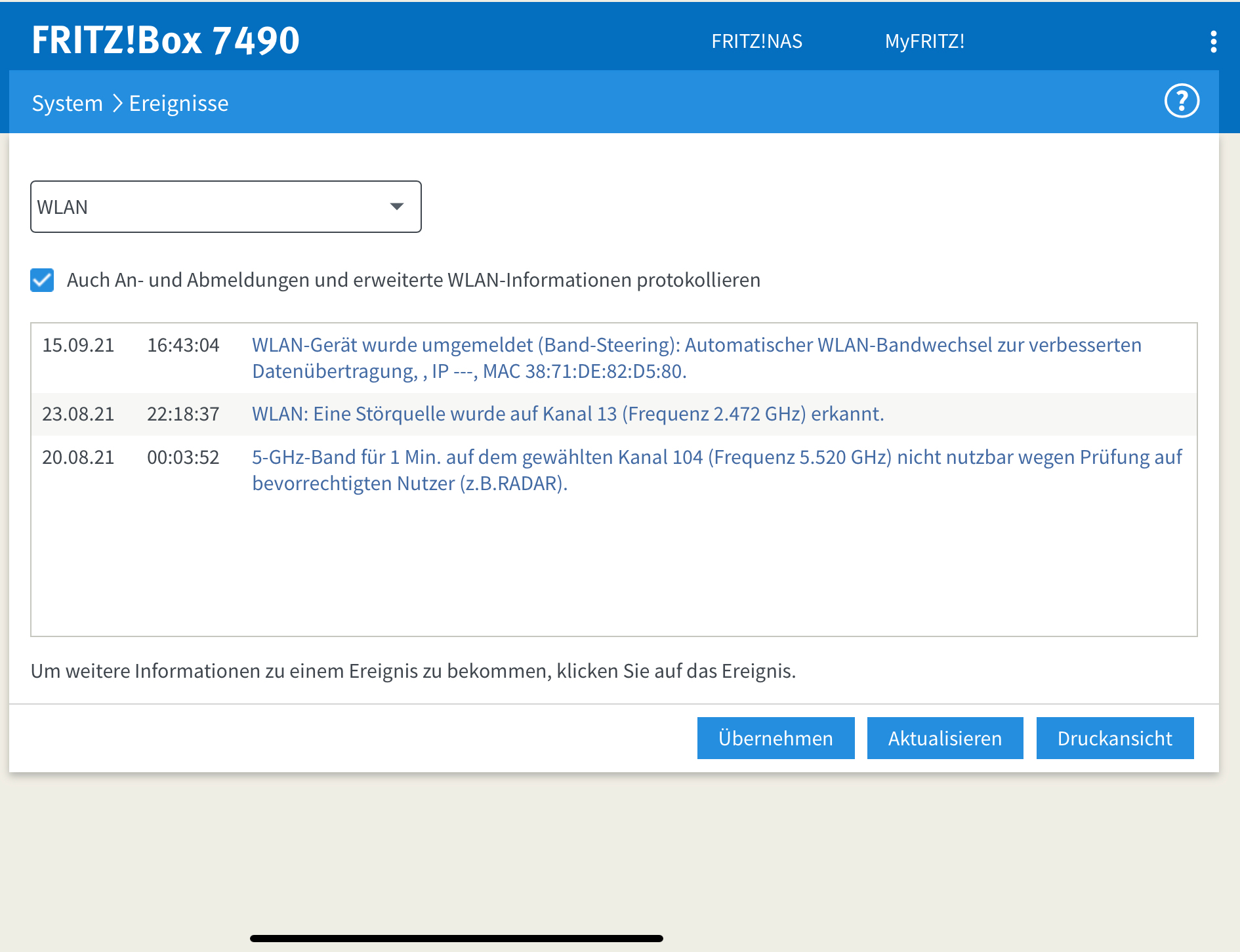The width and height of the screenshot is (1240, 952).
Task: Click the time 22:18:37 in the log
Action: (x=183, y=414)
